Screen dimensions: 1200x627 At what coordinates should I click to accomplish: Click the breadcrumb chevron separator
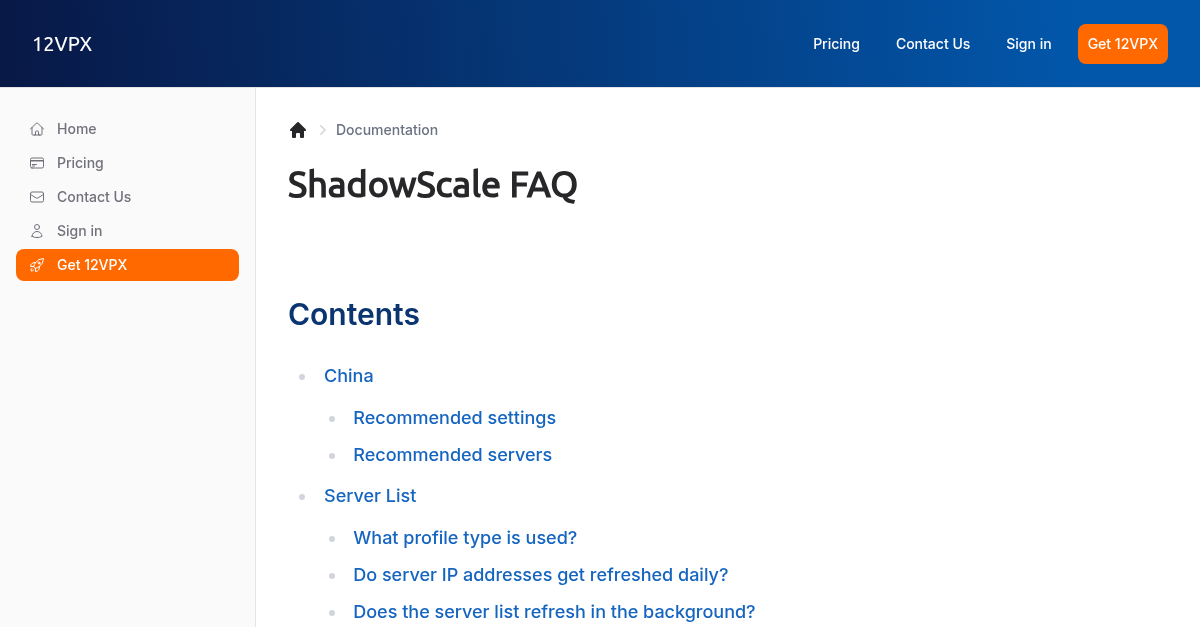322,130
